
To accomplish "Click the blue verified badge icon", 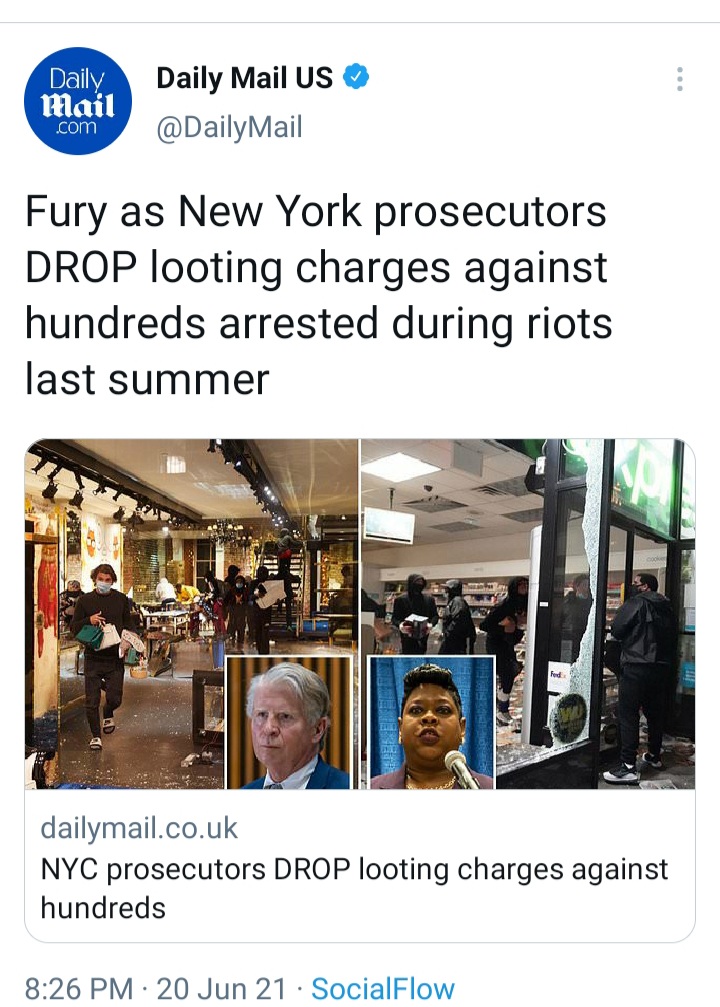I will click(356, 77).
